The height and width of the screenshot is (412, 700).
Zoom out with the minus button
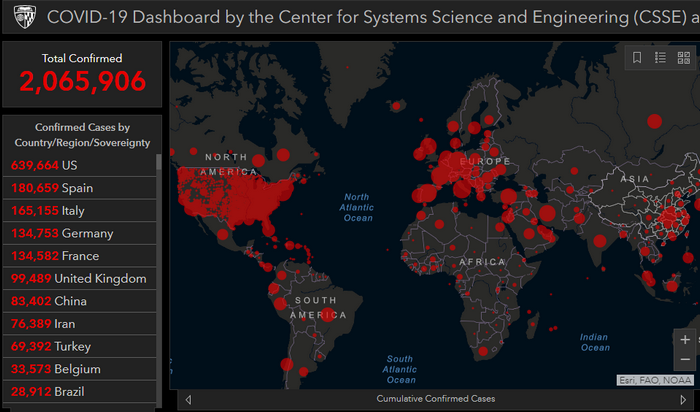[684, 359]
